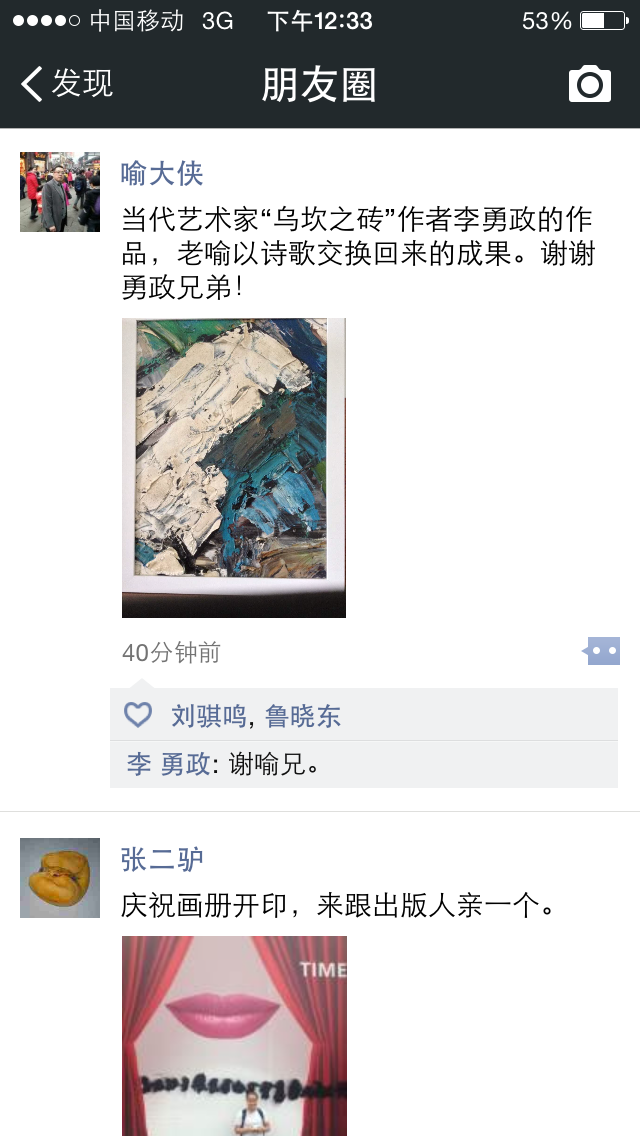Image resolution: width=640 pixels, height=1136 pixels.
Task: Tap the post text about 李勇政's artwork
Action: [358, 253]
